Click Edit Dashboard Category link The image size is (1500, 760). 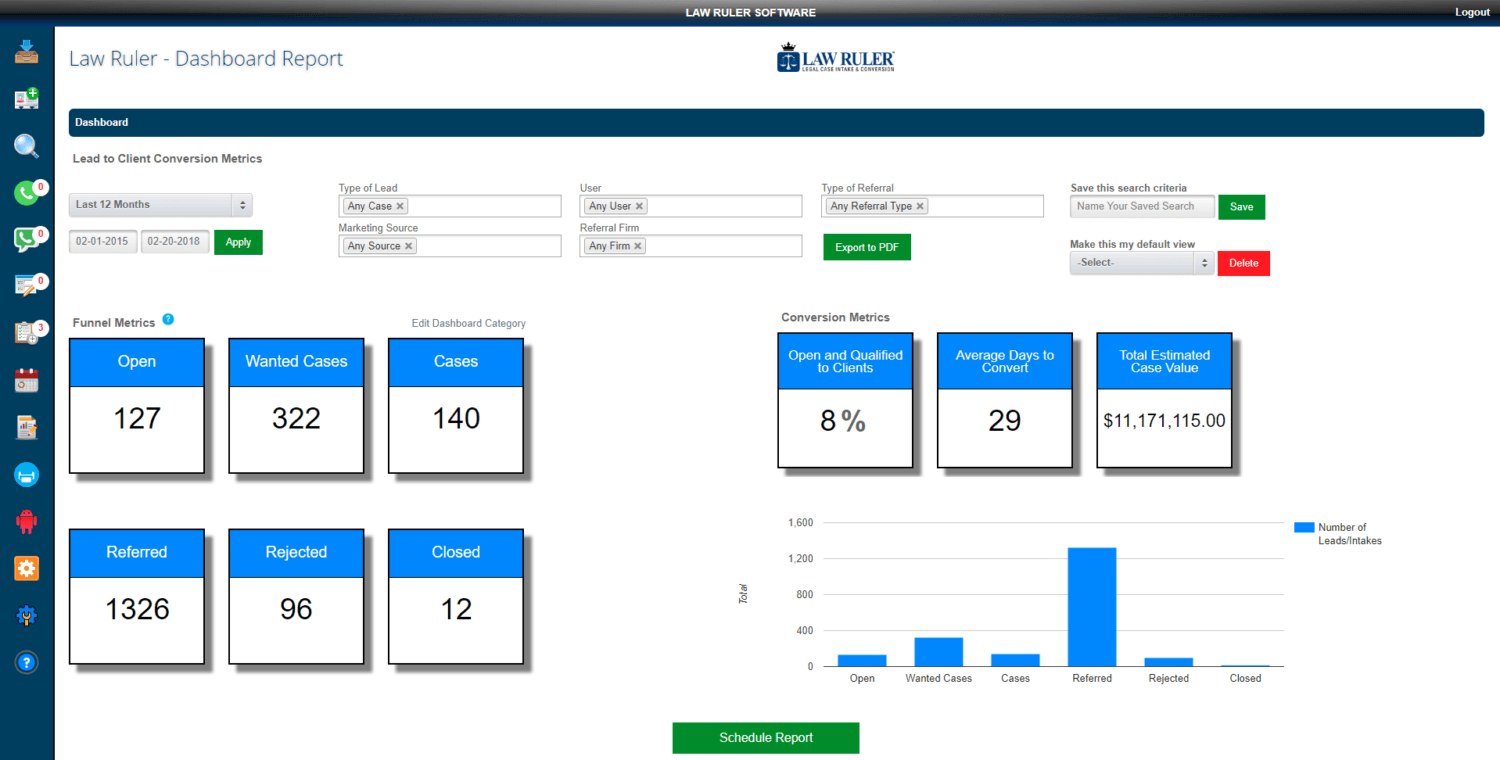pyautogui.click(x=469, y=323)
